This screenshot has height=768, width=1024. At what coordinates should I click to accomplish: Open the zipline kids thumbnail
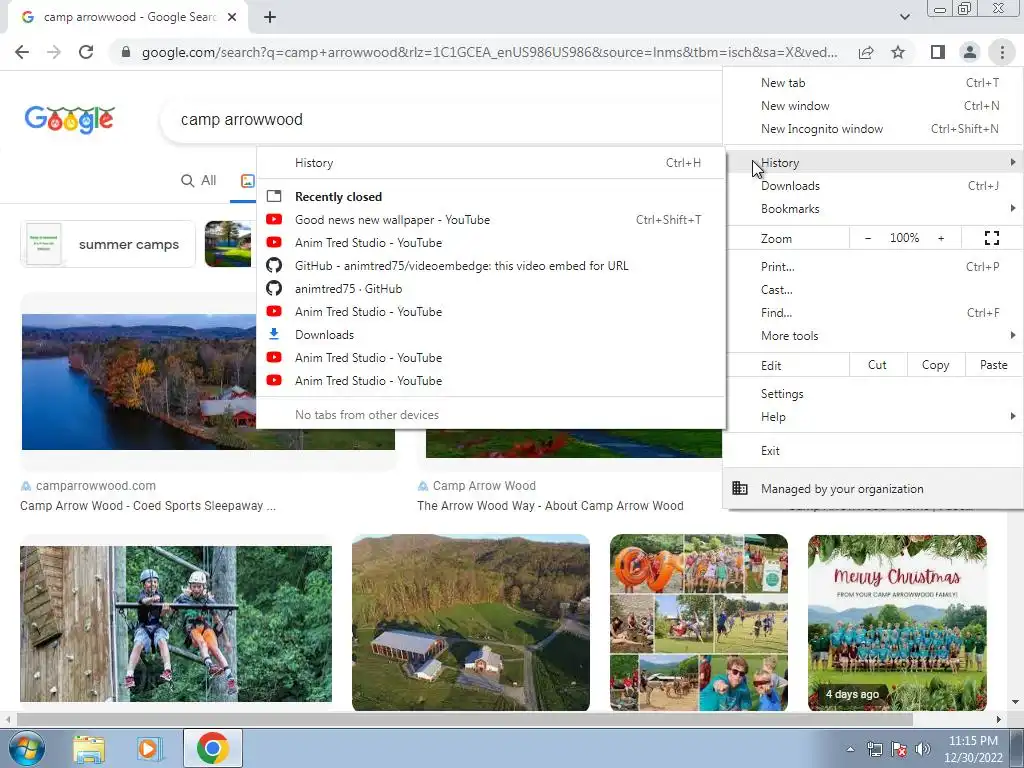pos(176,624)
